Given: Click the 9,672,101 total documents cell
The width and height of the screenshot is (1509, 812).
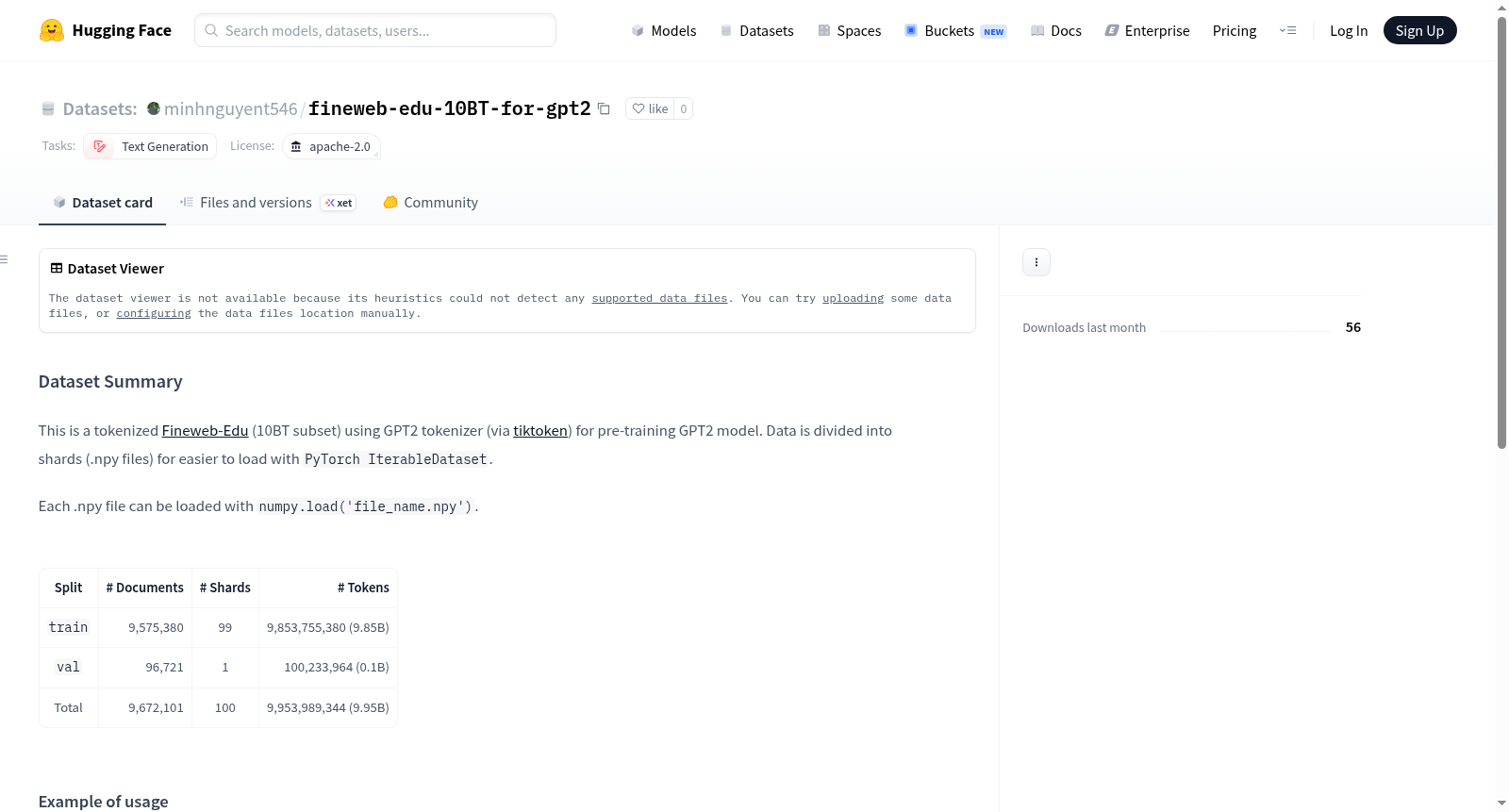Looking at the screenshot, I should [x=146, y=707].
